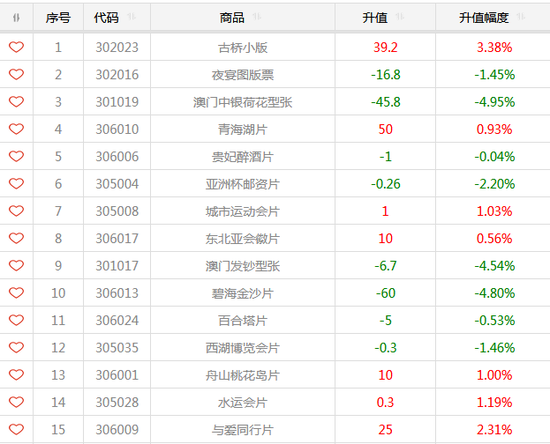Click the -0.26 appreciation value

click(x=385, y=184)
